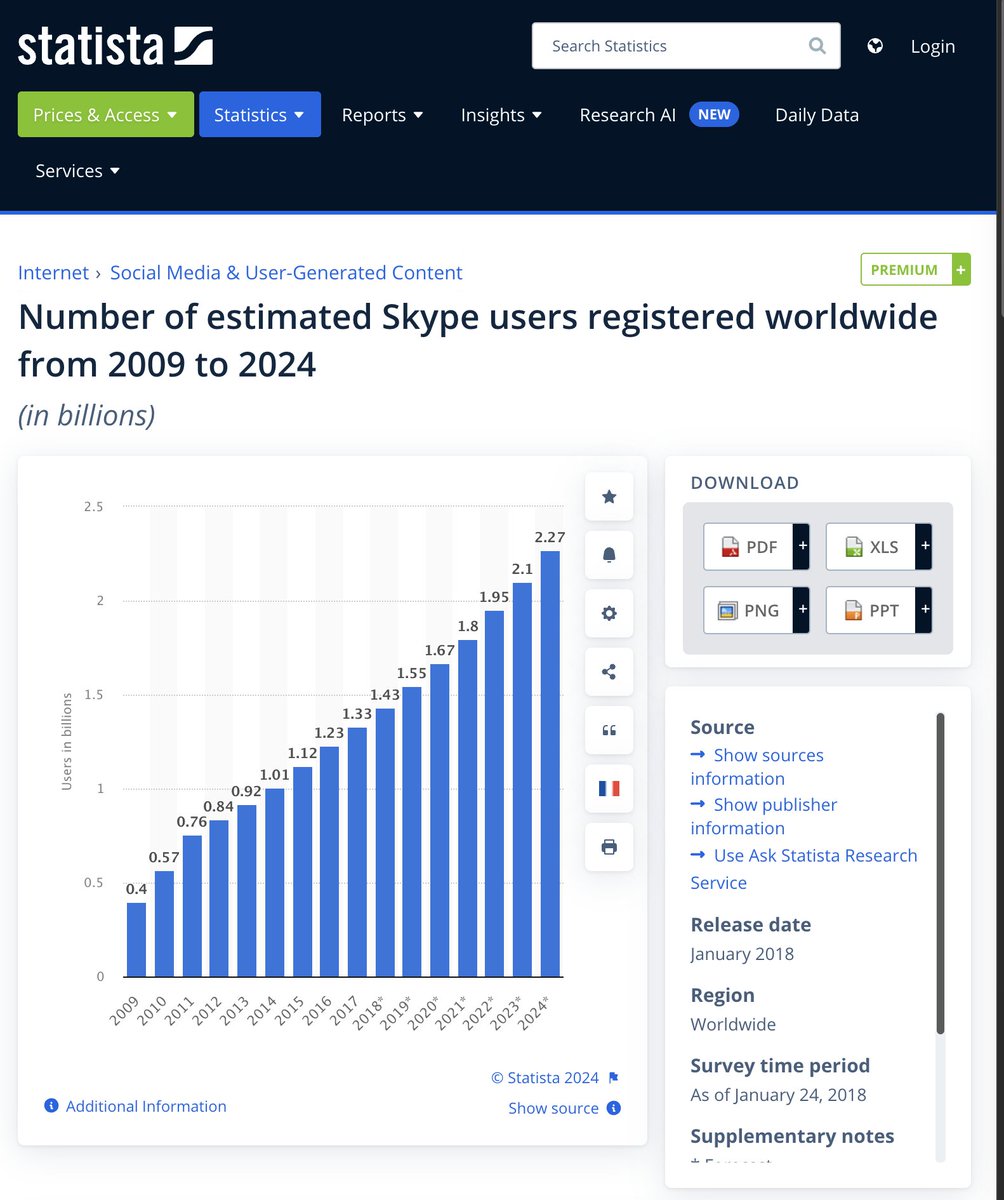Click the 'January 2018' text
1004x1200 pixels.
[x=742, y=954]
